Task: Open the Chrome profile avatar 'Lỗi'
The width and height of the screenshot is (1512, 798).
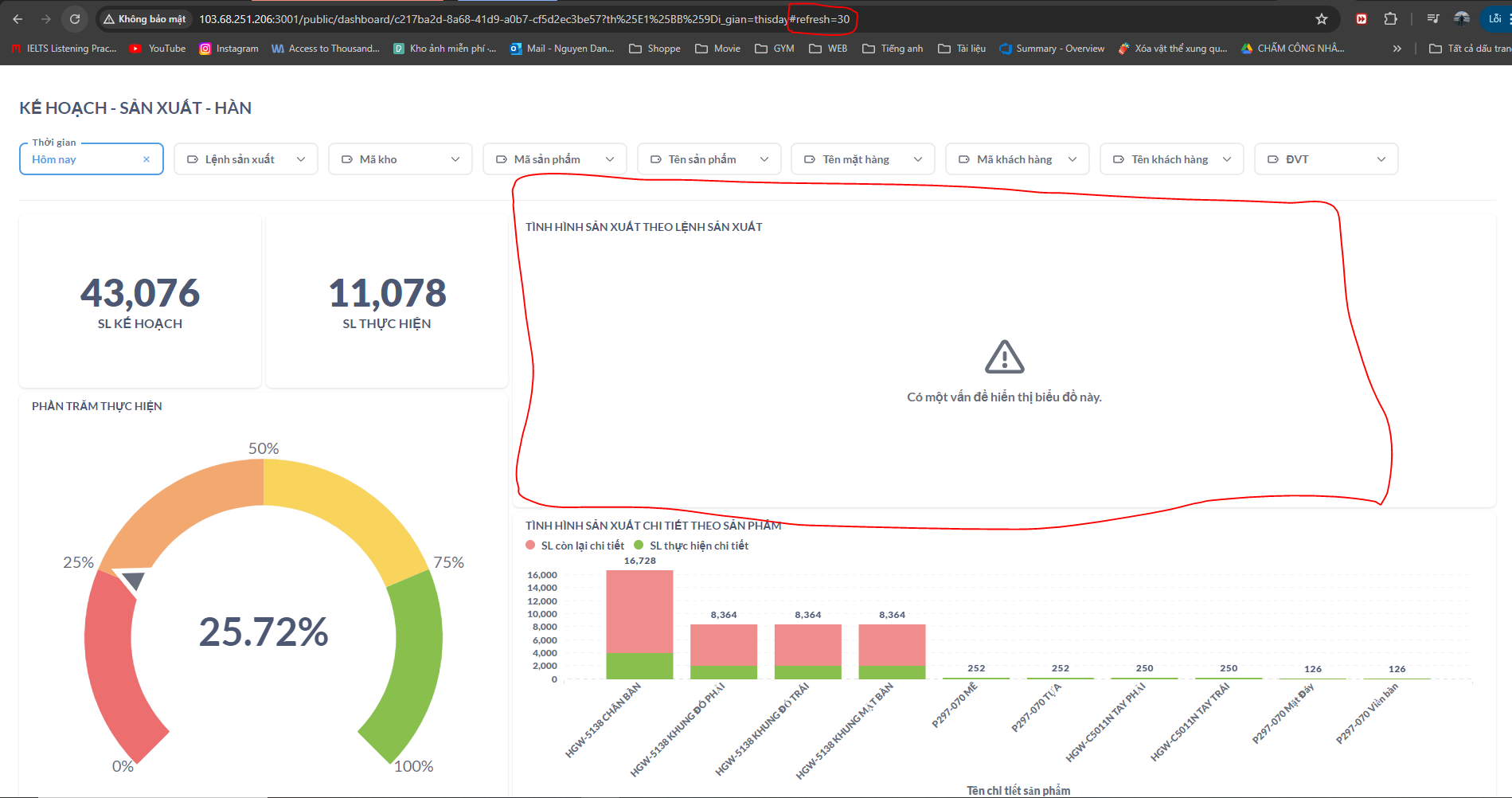Action: pos(1495,18)
